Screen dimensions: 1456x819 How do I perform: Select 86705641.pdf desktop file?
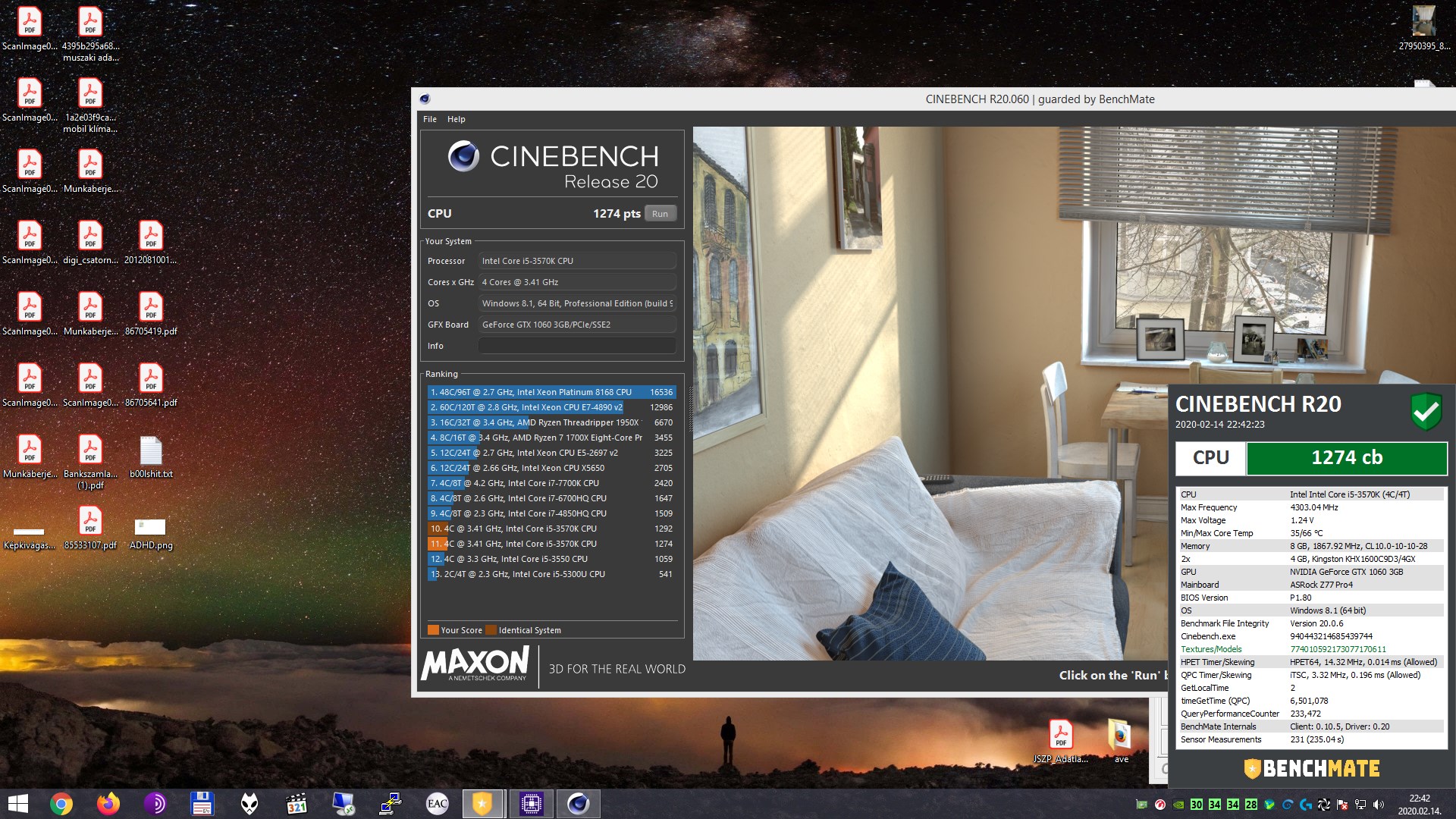coord(151,384)
